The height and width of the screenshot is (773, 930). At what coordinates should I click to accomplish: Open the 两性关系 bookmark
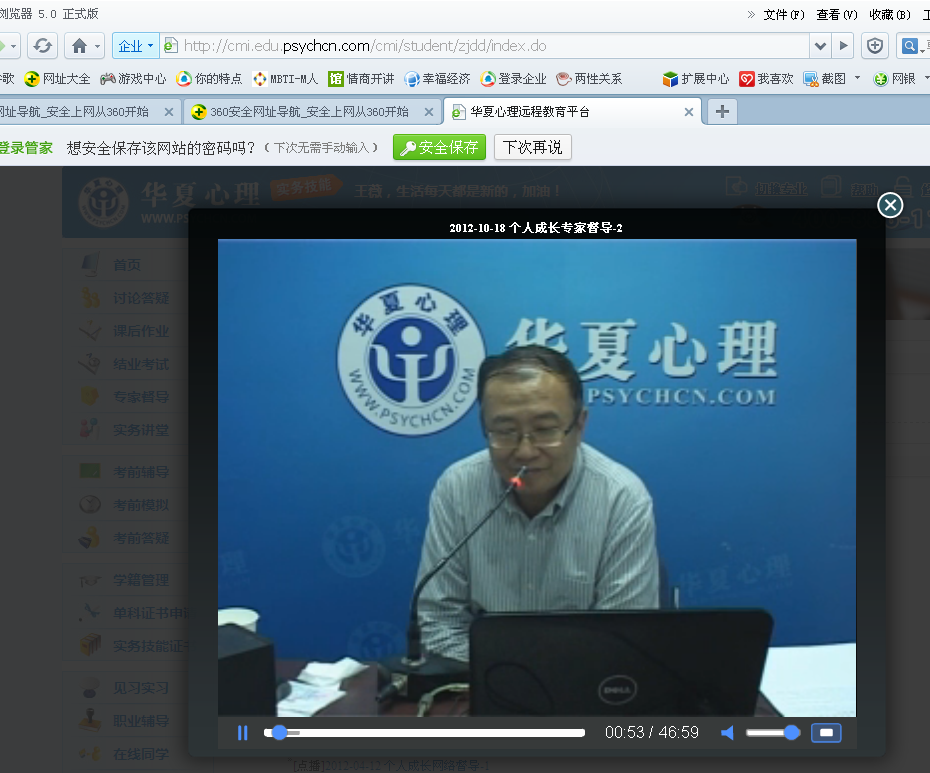pyautogui.click(x=590, y=78)
